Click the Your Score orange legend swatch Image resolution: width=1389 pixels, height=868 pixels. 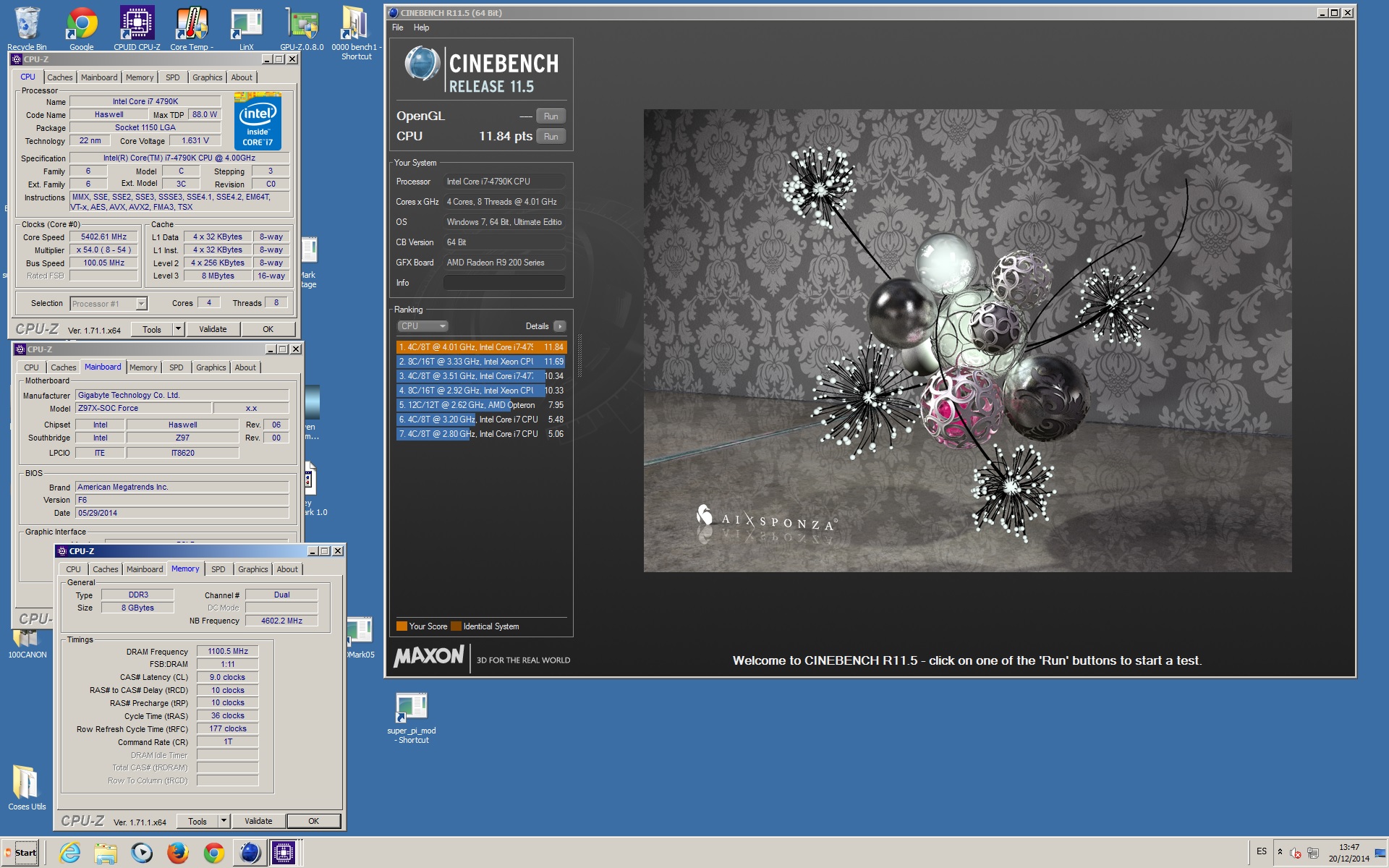[x=402, y=626]
